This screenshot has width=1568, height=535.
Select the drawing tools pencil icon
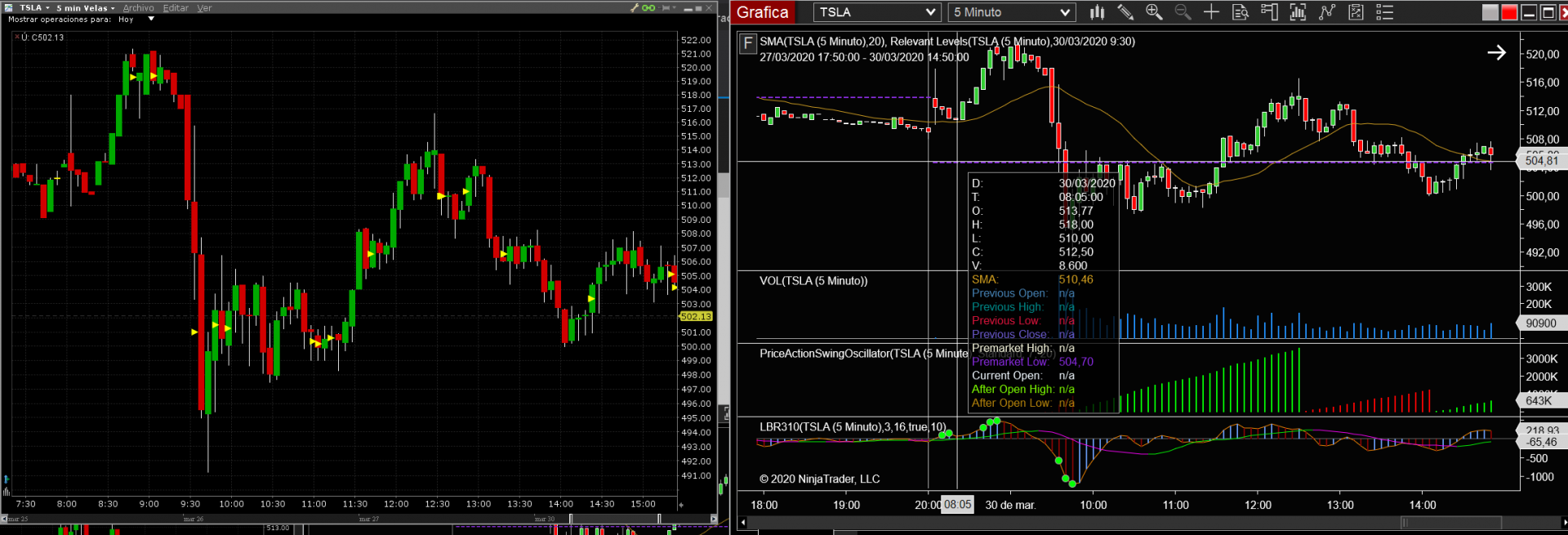(x=1125, y=12)
